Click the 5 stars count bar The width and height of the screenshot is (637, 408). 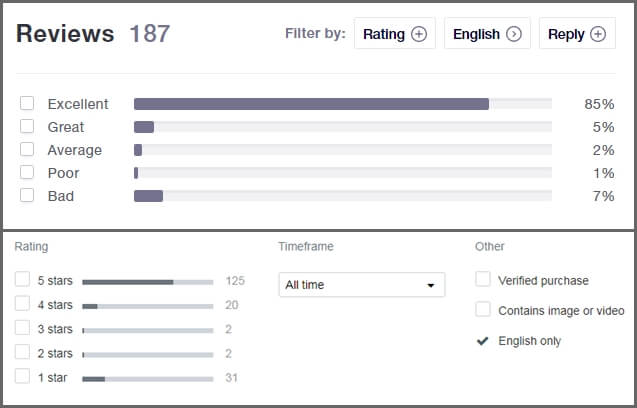[x=148, y=282]
